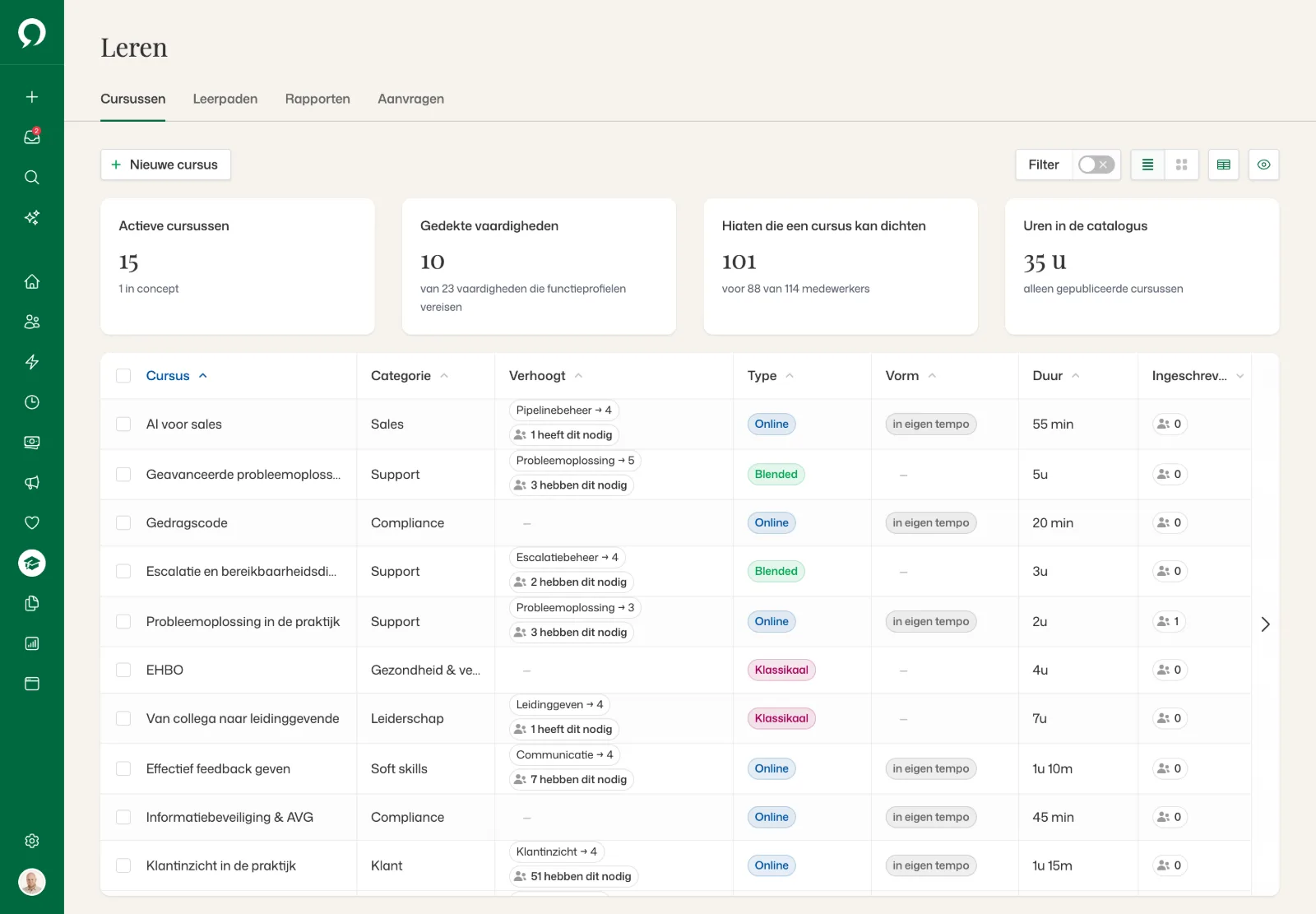Click the '7 hebben dit nodig' badge

572,779
